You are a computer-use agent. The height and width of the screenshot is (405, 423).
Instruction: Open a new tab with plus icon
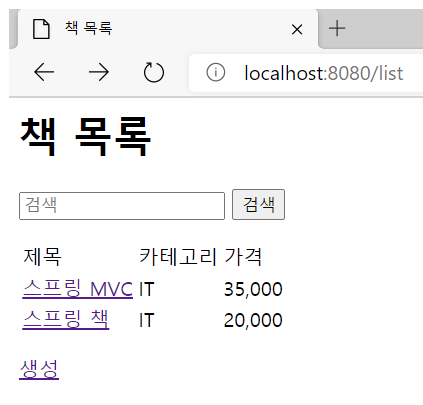[x=337, y=28]
